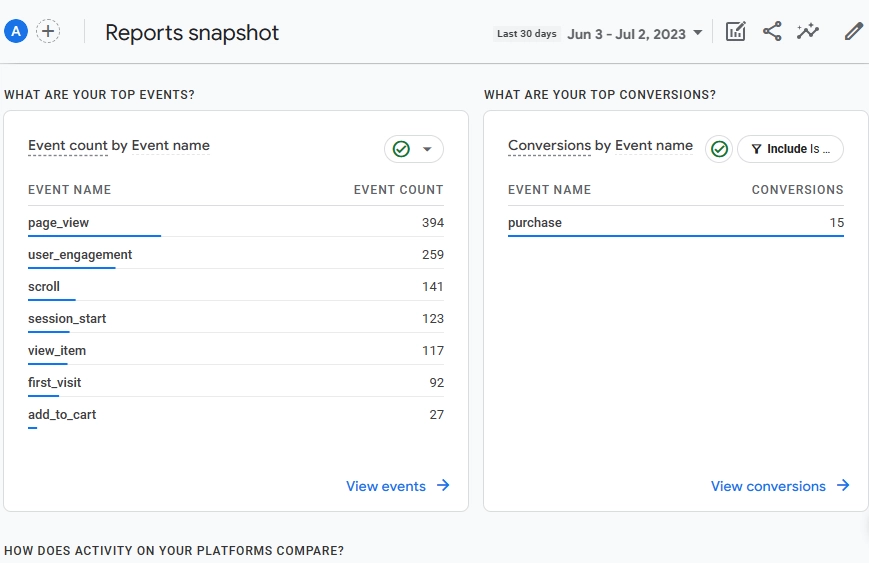The image size is (869, 563).
Task: Click the 'Event count' metric selector label
Action: point(68,146)
